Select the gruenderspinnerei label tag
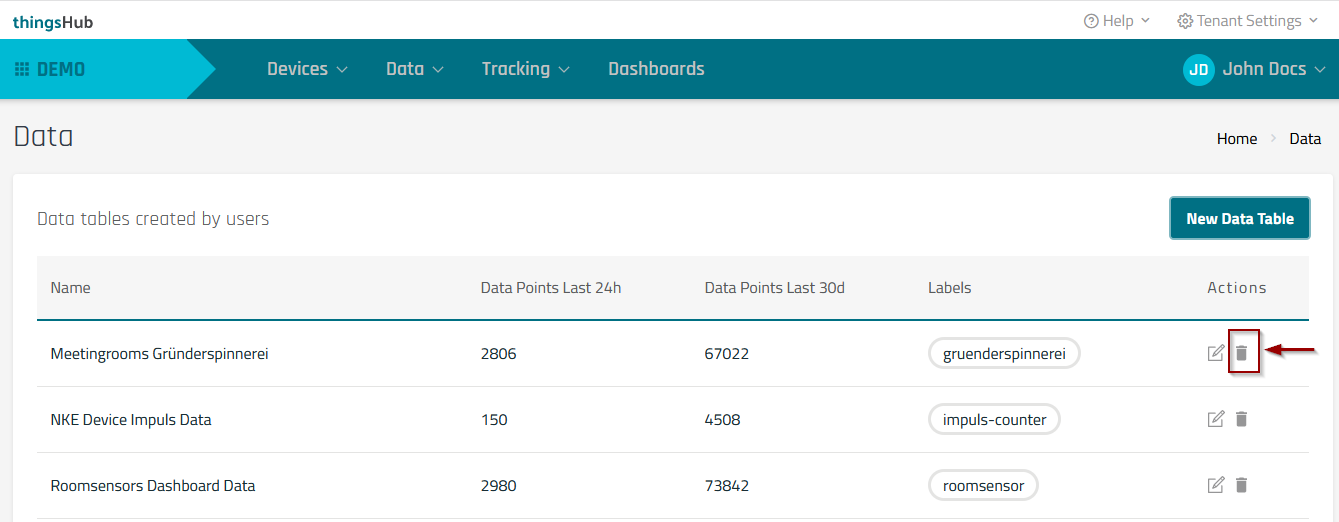 click(x=1004, y=353)
